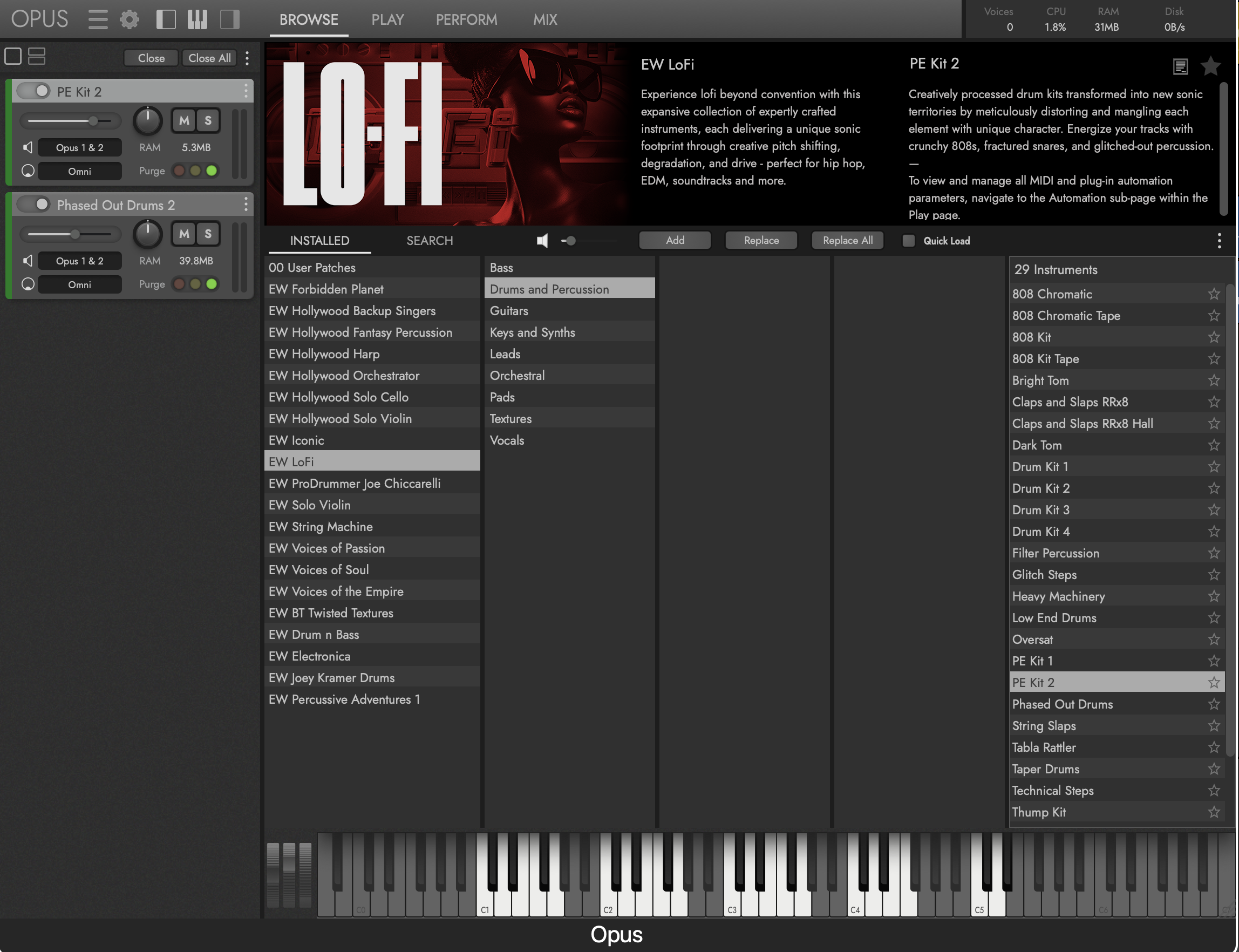The width and height of the screenshot is (1239, 952).
Task: Click the Replace All button
Action: 848,240
